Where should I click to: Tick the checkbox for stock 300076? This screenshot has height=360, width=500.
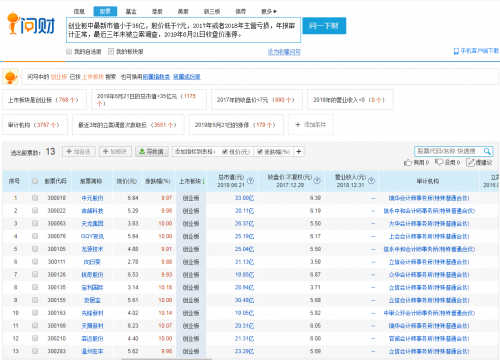[35, 236]
